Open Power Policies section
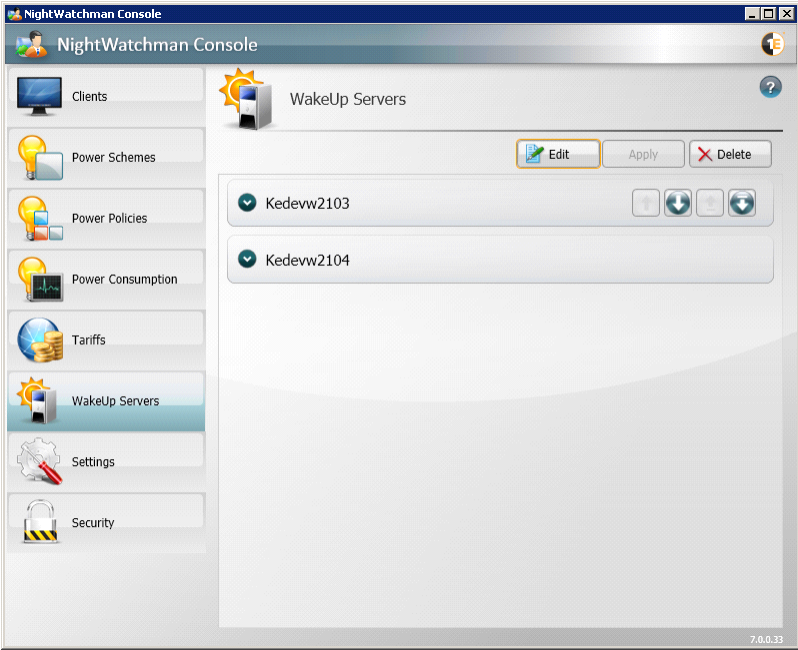 point(105,219)
